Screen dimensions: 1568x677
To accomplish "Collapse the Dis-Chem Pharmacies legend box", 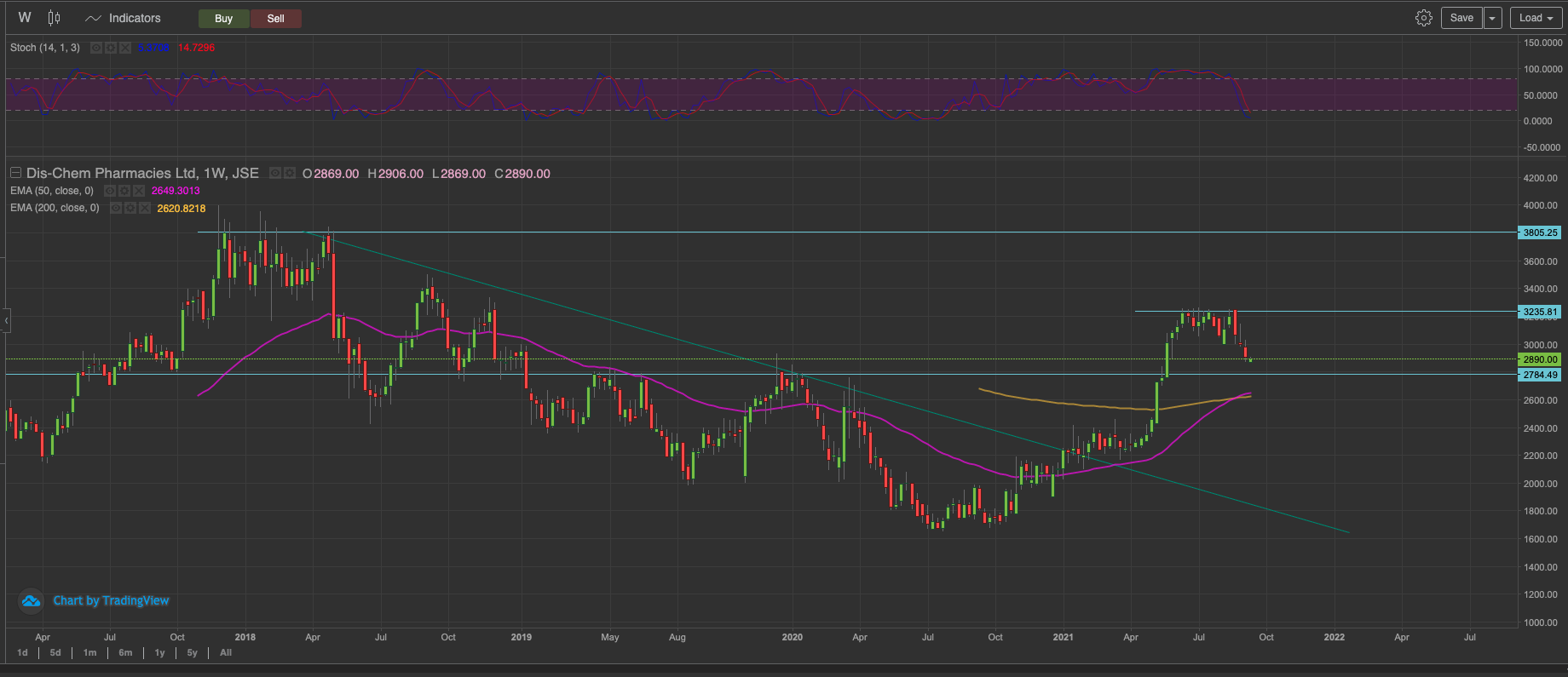I will pyautogui.click(x=15, y=173).
